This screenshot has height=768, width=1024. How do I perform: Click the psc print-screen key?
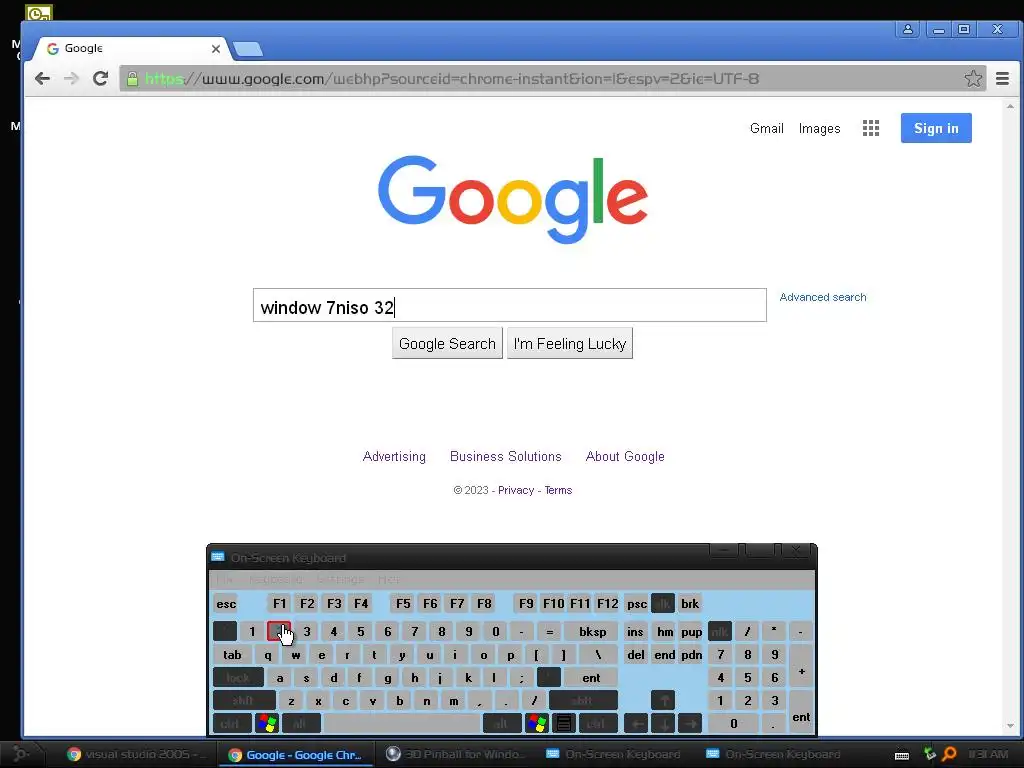point(637,603)
